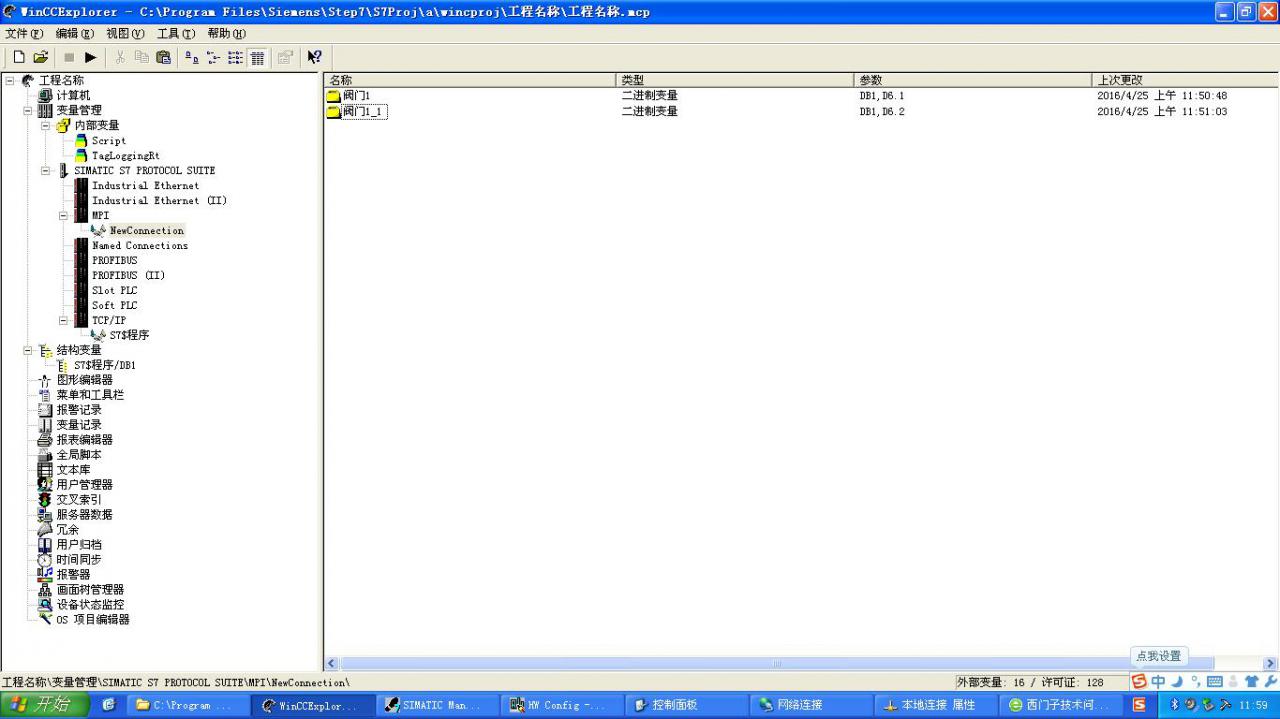Select 用户归档 in the tree
The width and height of the screenshot is (1280, 719).
point(78,545)
